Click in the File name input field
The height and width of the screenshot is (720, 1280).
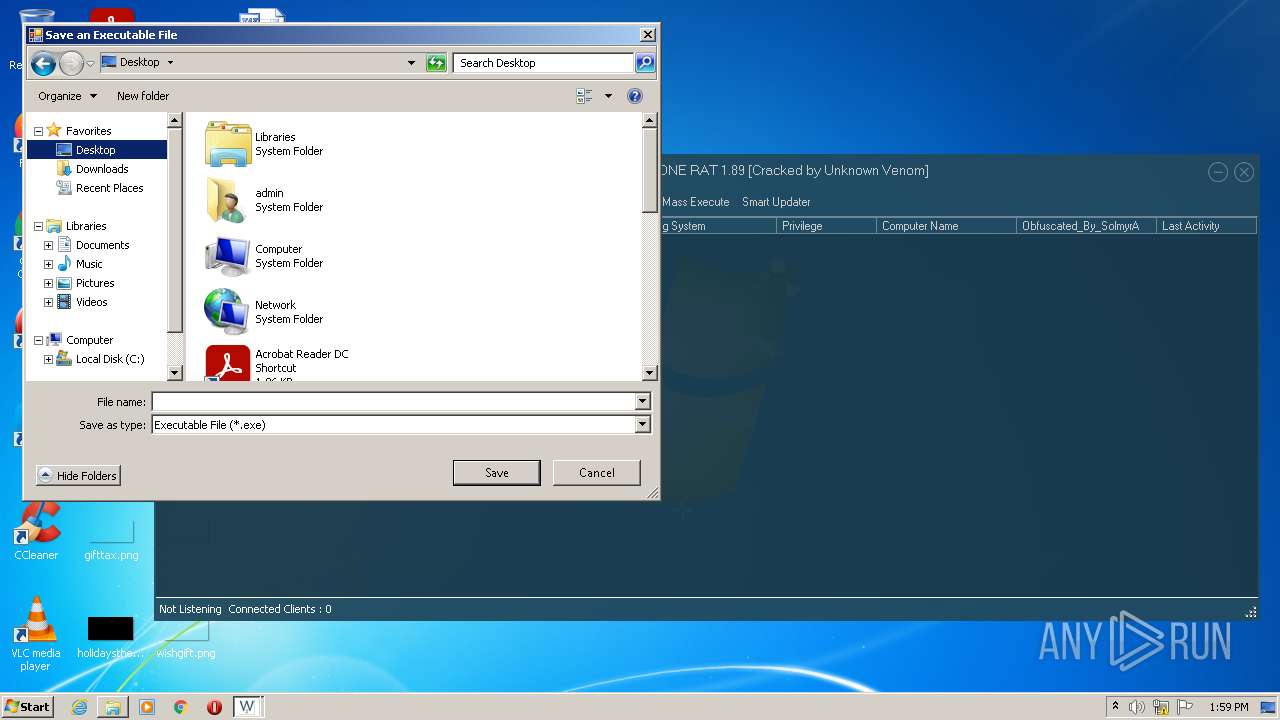point(393,402)
